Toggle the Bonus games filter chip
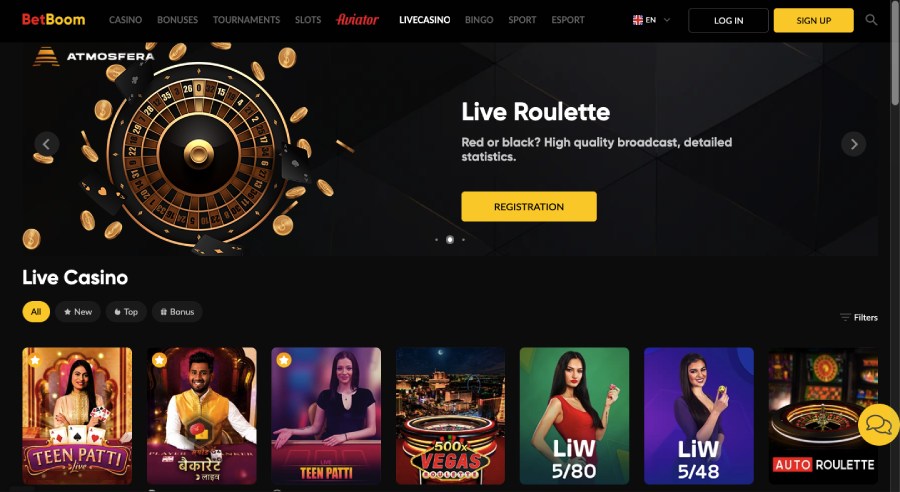Viewport: 900px width, 492px height. coord(177,312)
